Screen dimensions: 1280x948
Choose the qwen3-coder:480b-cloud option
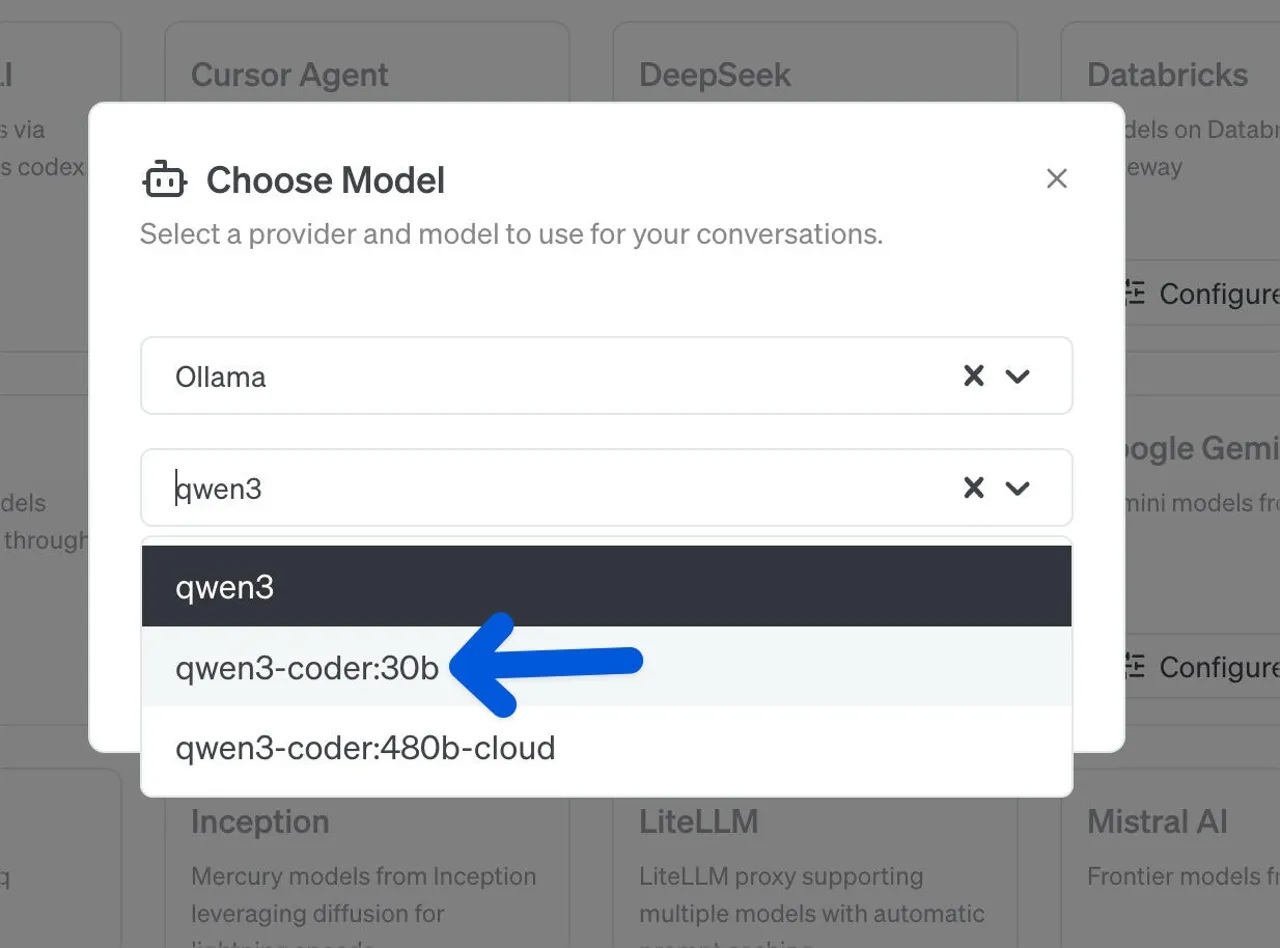coord(365,747)
